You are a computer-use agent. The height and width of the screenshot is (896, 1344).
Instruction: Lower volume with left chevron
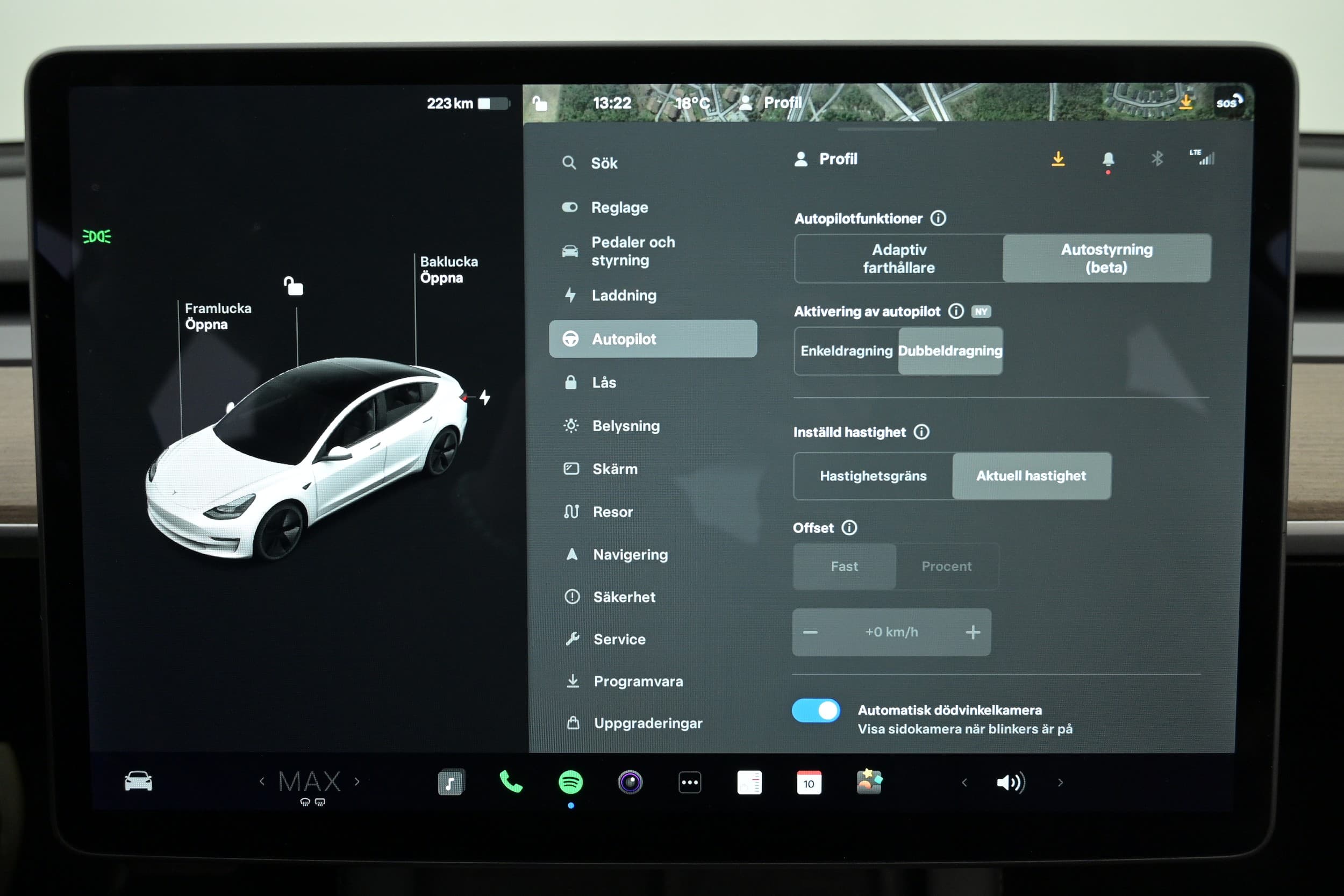(964, 782)
